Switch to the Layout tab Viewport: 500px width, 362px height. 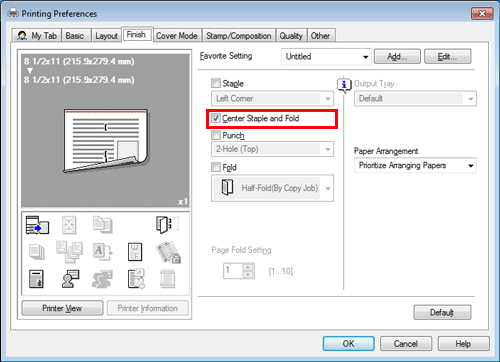(106, 36)
